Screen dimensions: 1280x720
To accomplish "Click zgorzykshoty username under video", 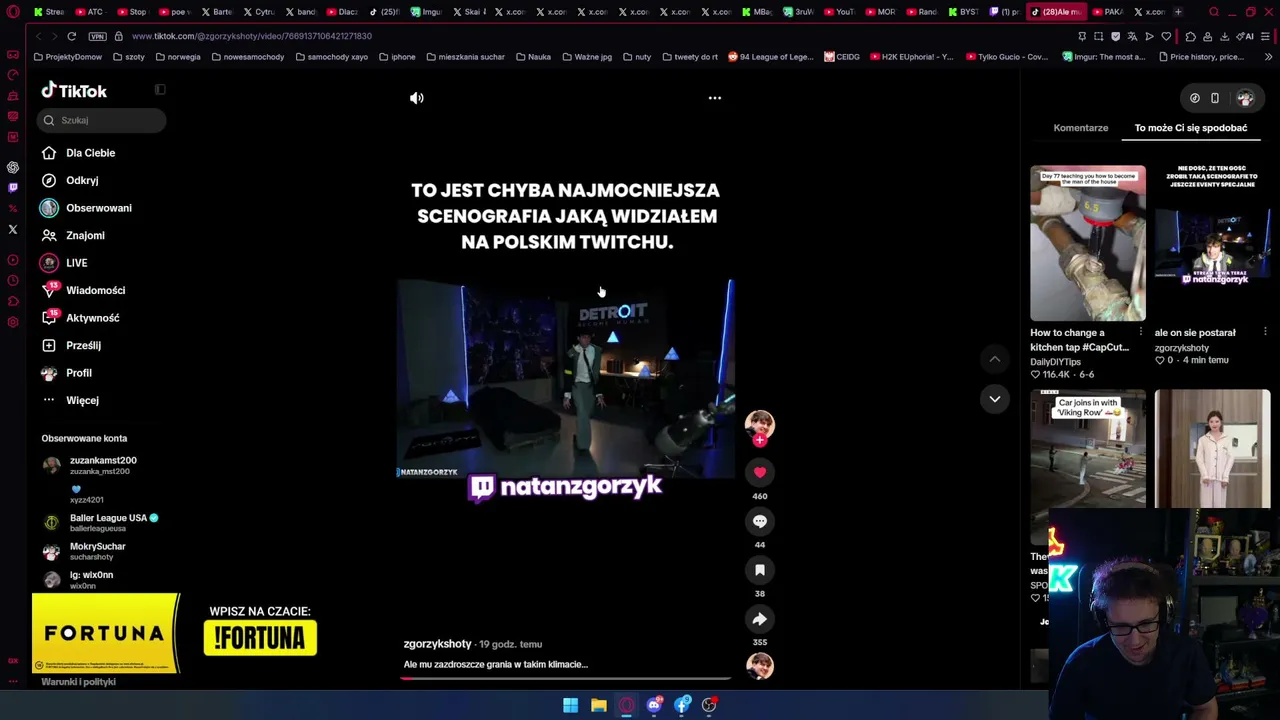I will [437, 644].
